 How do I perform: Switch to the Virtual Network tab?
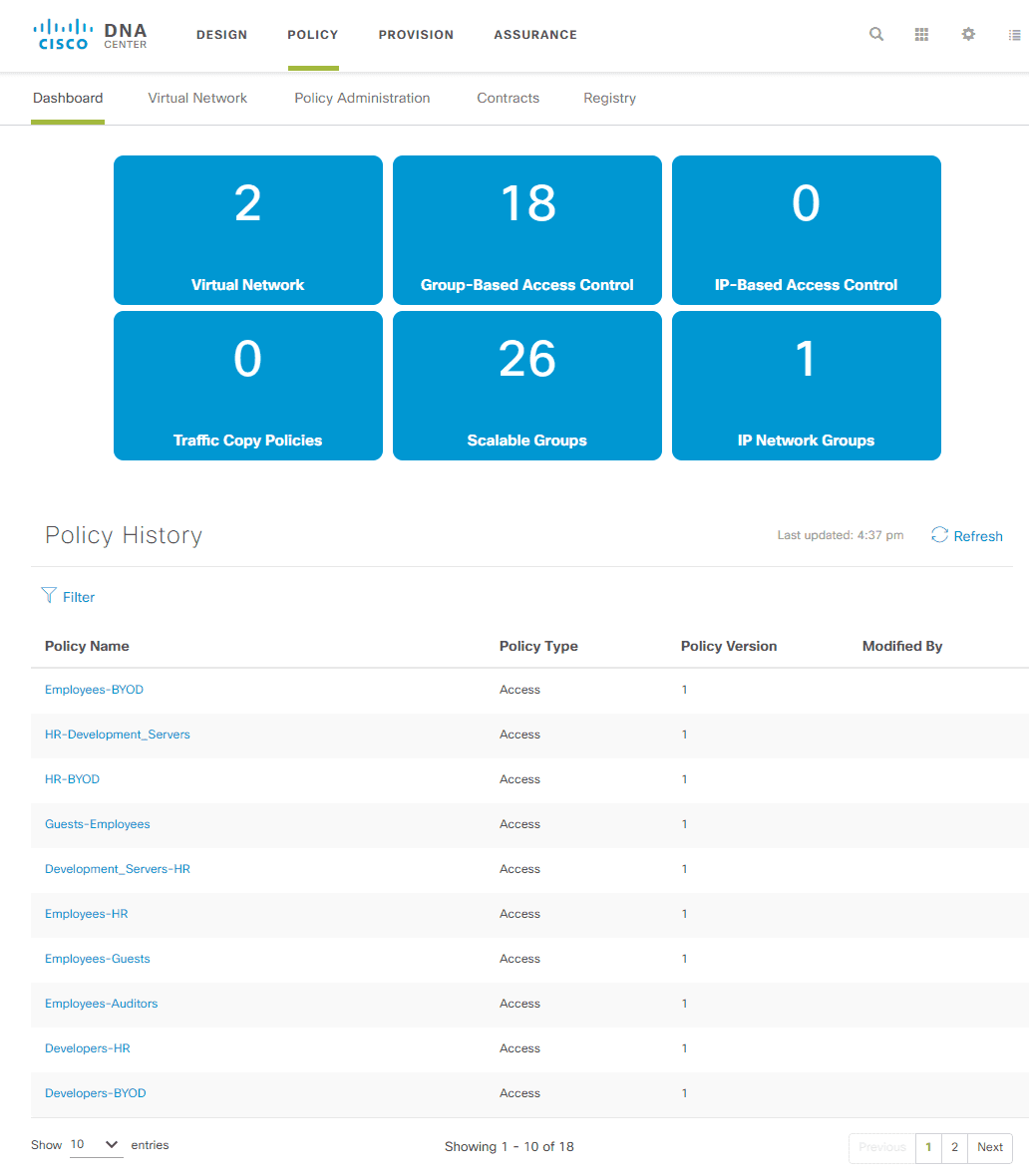pyautogui.click(x=197, y=99)
